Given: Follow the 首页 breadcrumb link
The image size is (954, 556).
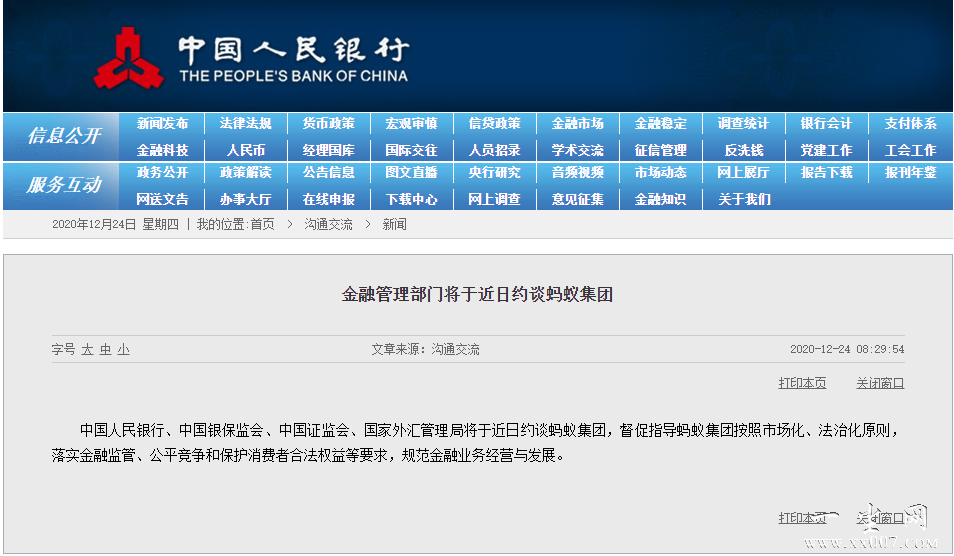Looking at the screenshot, I should 262,224.
